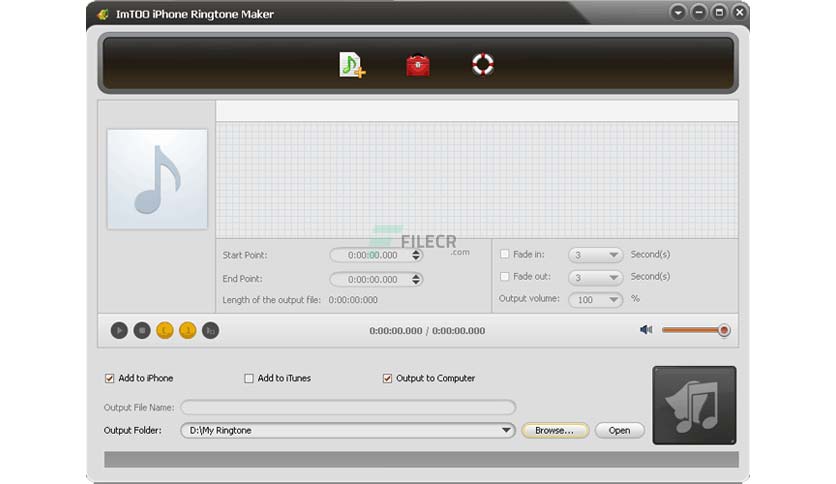Click the waveform grid area

click(x=477, y=180)
